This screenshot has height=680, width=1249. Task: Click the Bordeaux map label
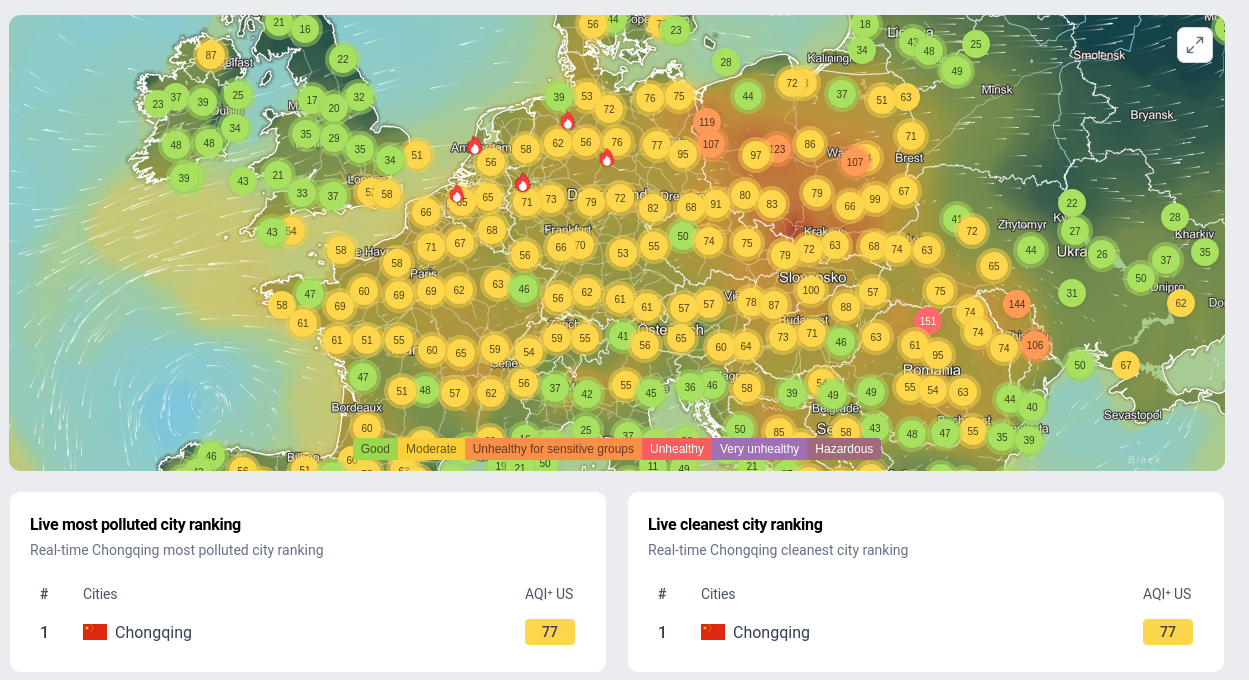[357, 407]
